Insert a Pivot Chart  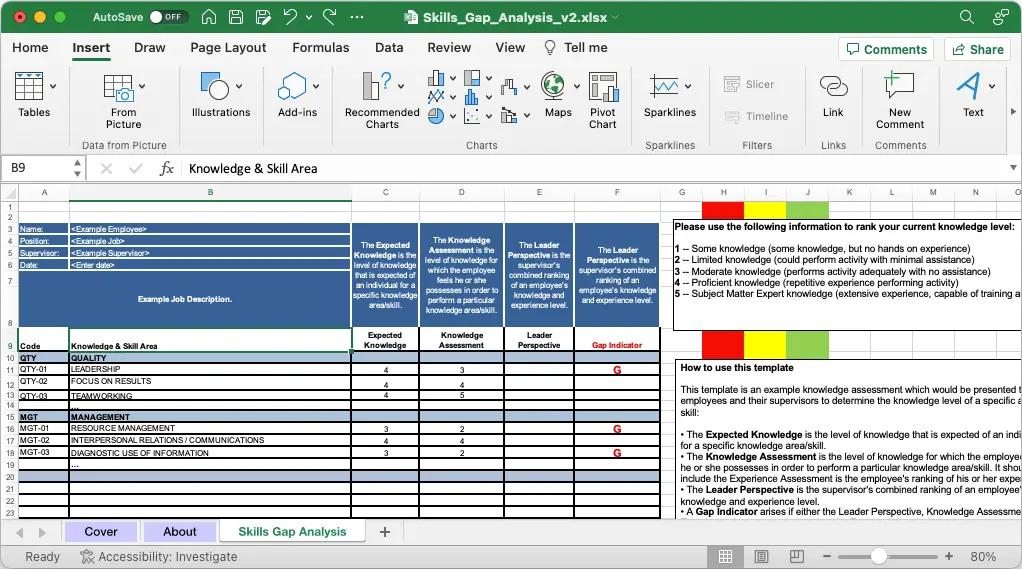(603, 101)
